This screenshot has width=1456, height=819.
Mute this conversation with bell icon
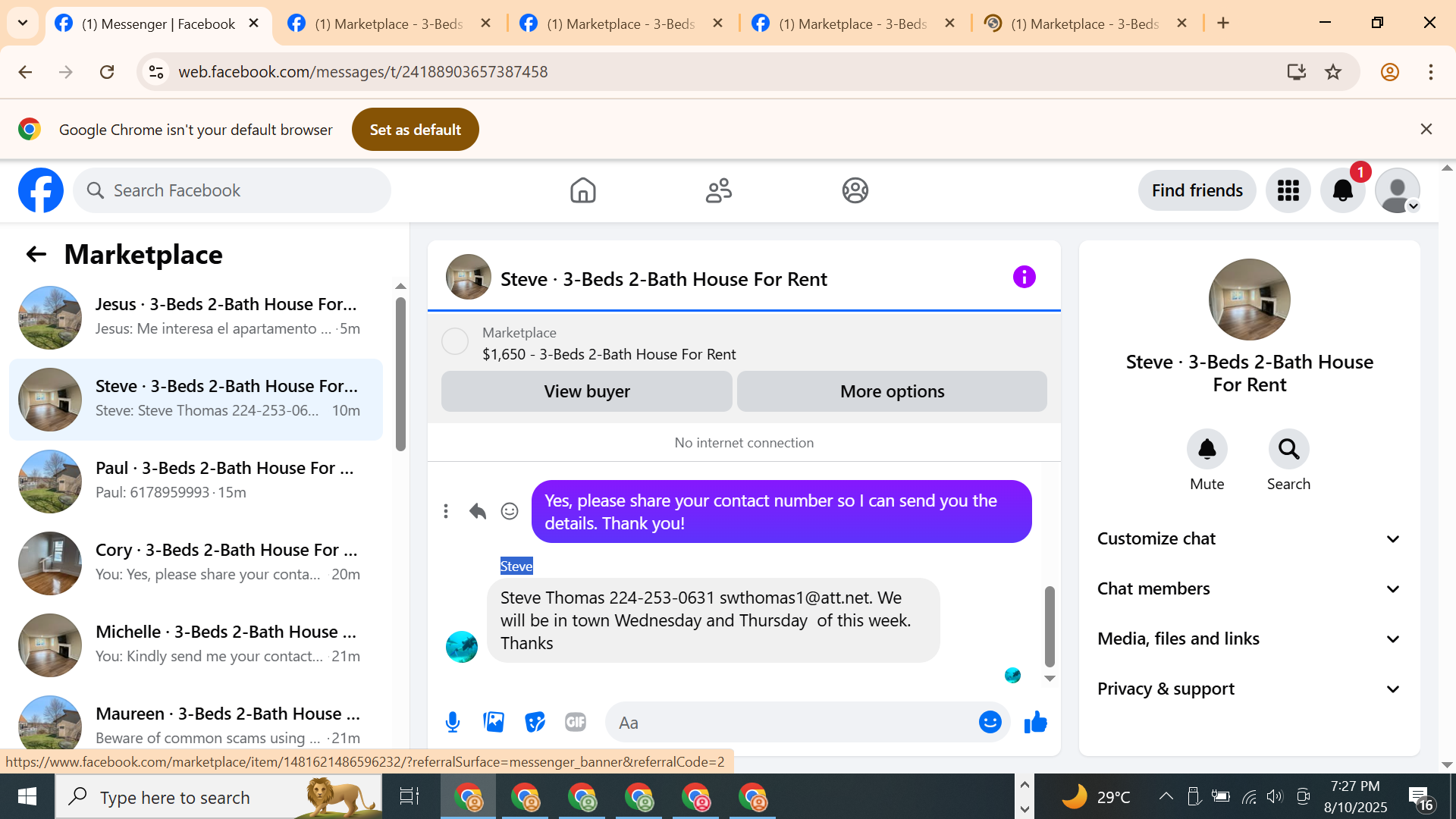(x=1207, y=450)
